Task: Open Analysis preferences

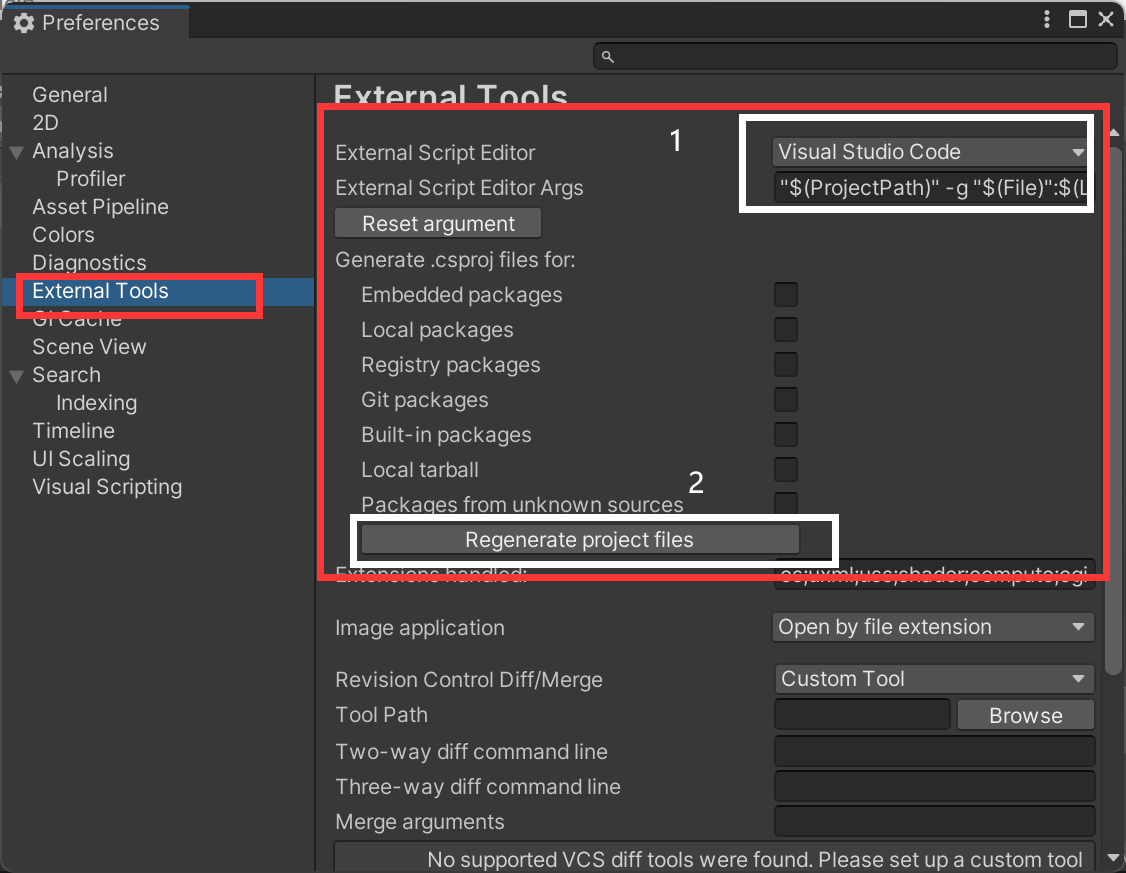Action: pyautogui.click(x=73, y=151)
